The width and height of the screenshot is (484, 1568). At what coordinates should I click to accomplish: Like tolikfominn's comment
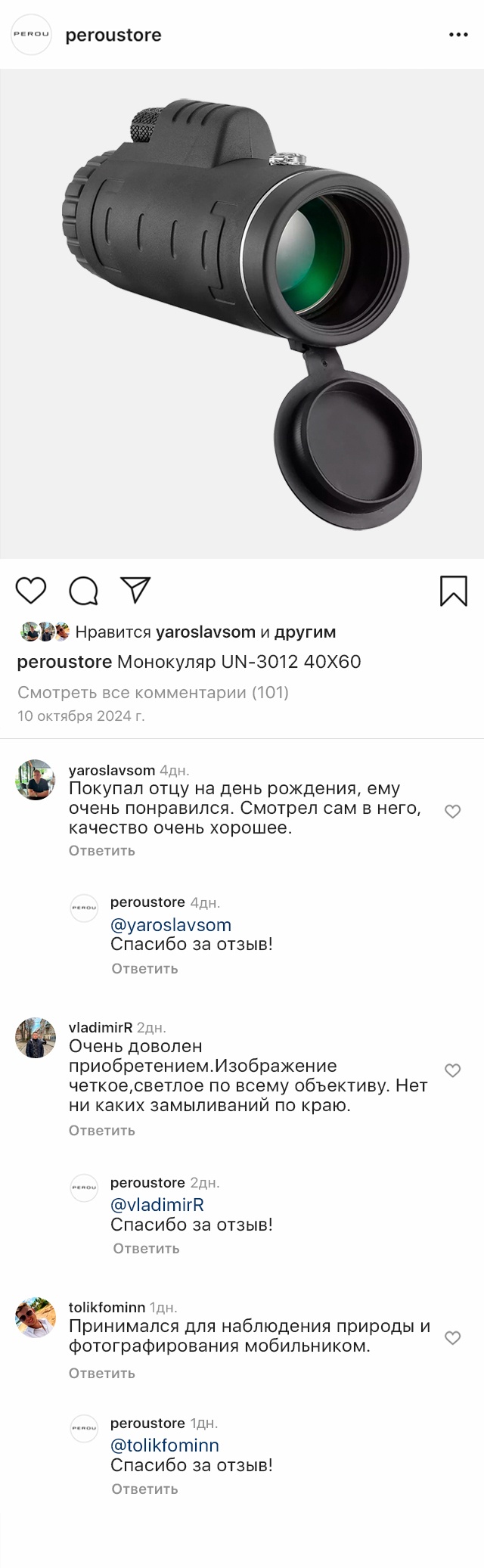(x=452, y=1338)
